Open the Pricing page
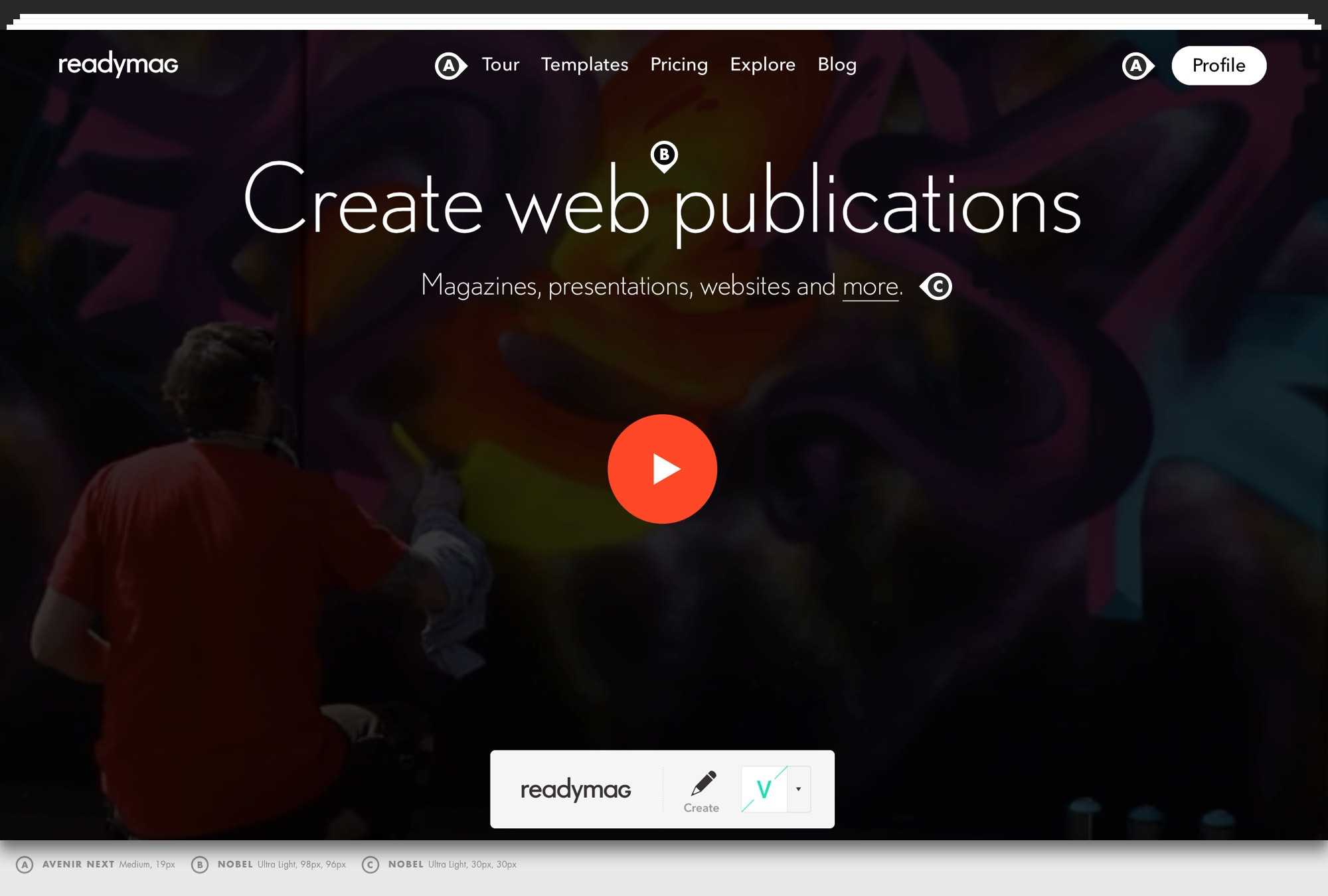The height and width of the screenshot is (896, 1328). click(679, 64)
